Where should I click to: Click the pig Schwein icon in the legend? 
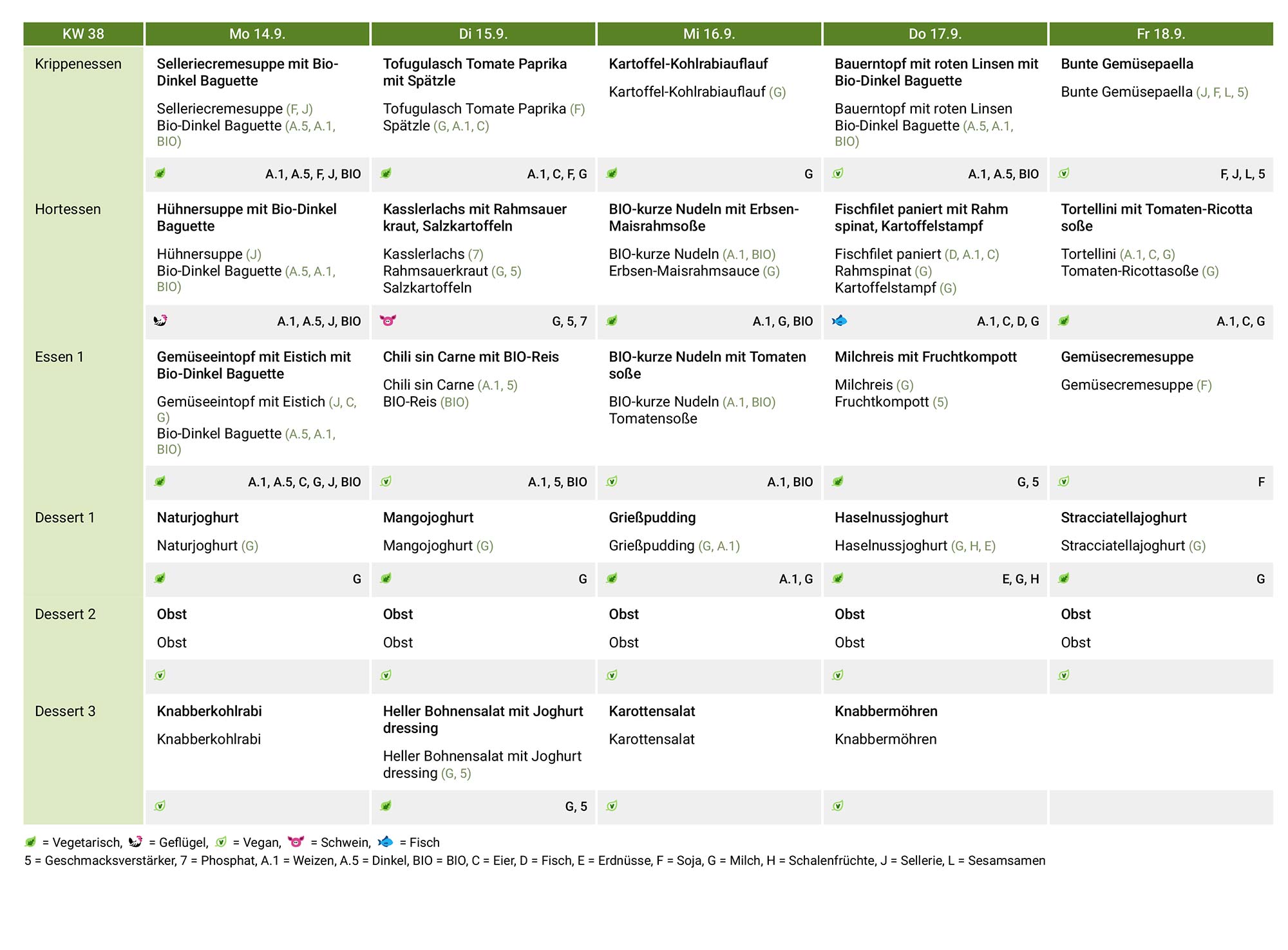coord(296,842)
